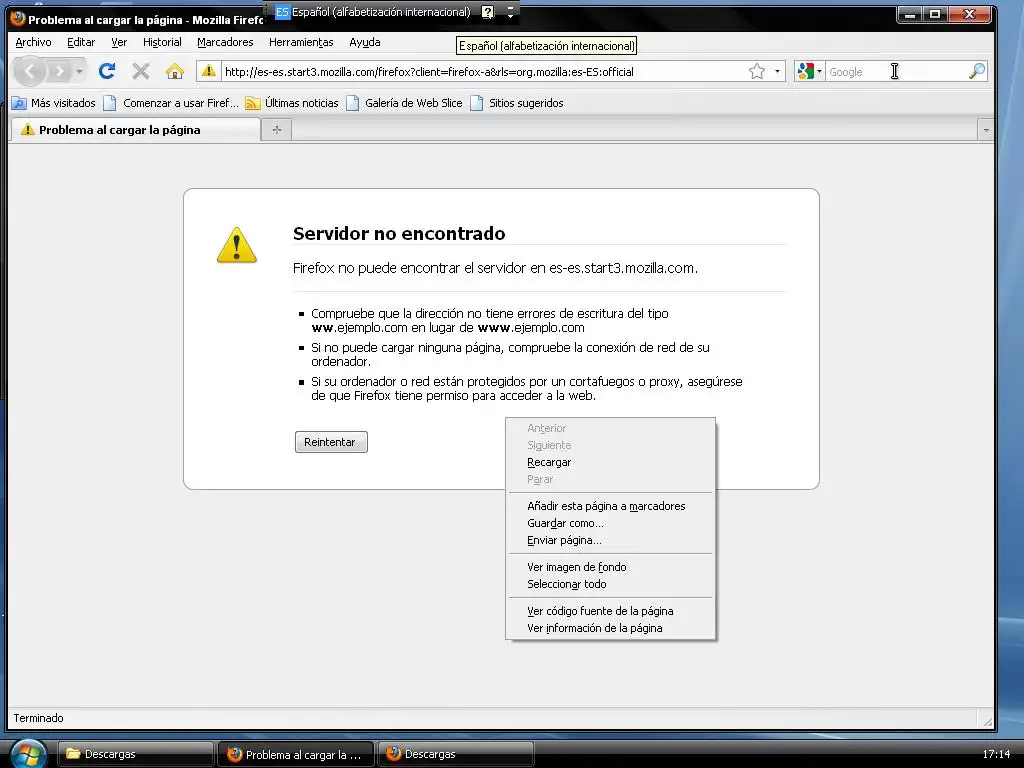1024x768 pixels.
Task: Click the magnifying glass search icon
Action: coord(976,71)
